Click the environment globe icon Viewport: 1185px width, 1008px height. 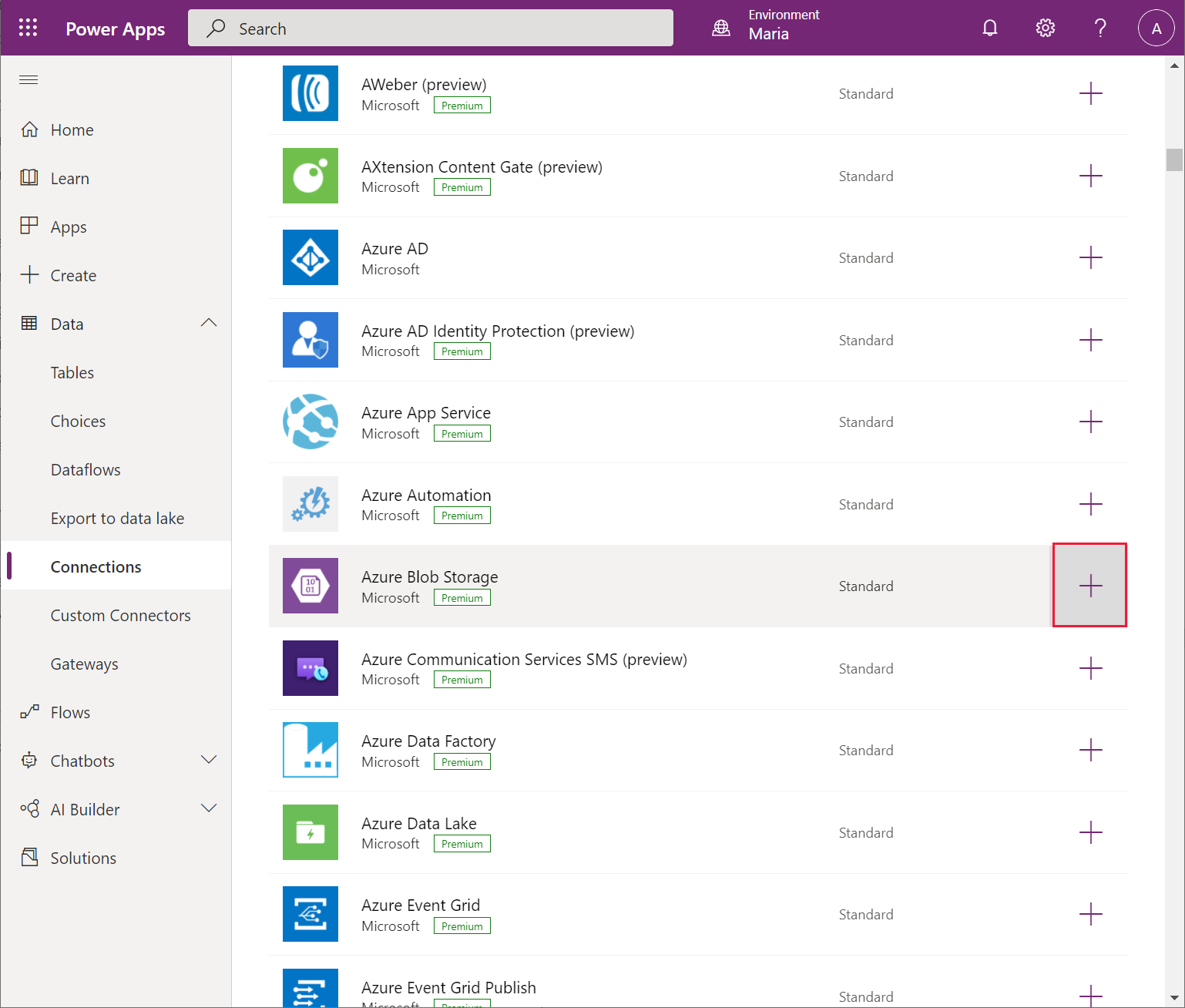pyautogui.click(x=721, y=29)
